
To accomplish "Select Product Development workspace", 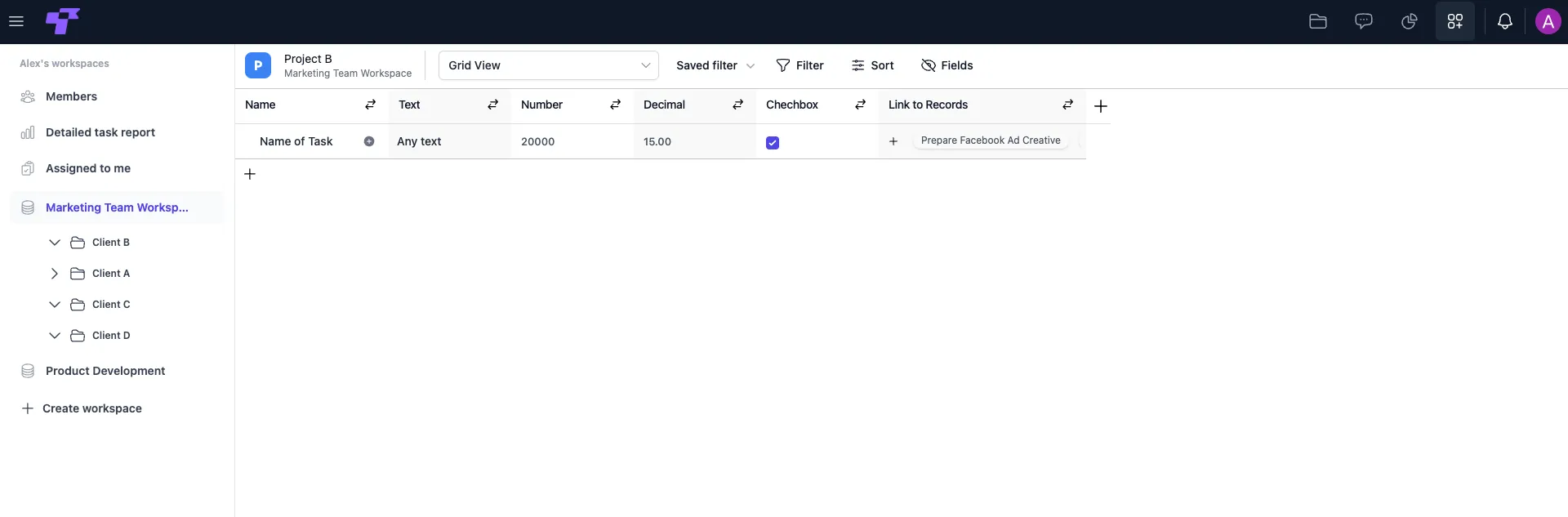I will click(x=117, y=371).
